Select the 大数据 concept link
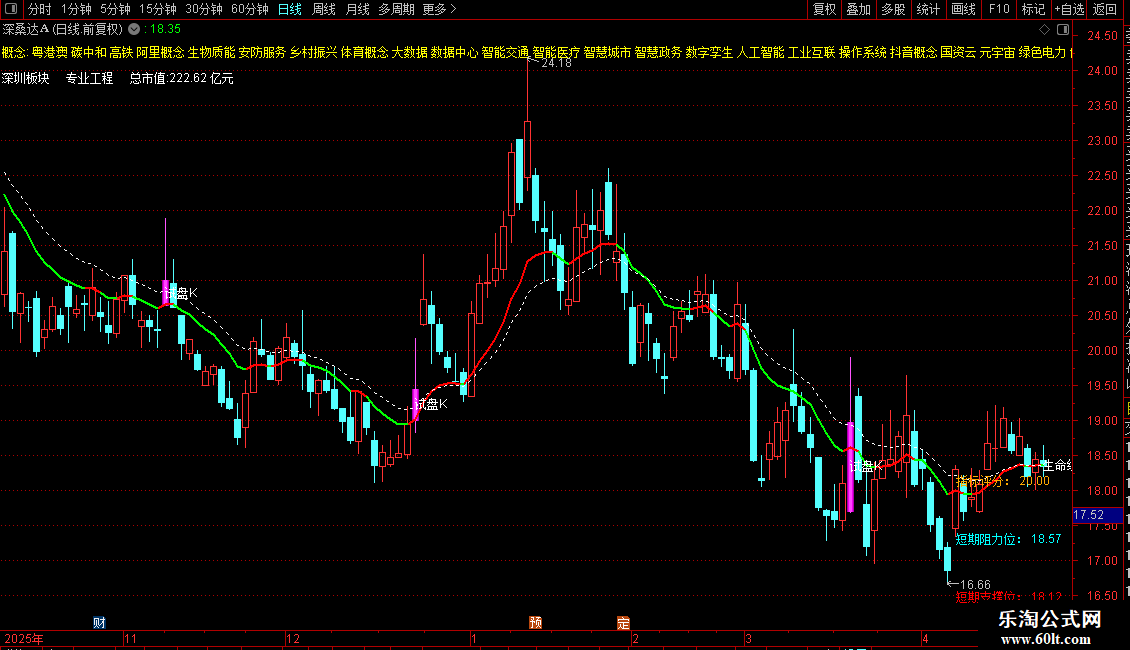1130x650 pixels. point(409,53)
